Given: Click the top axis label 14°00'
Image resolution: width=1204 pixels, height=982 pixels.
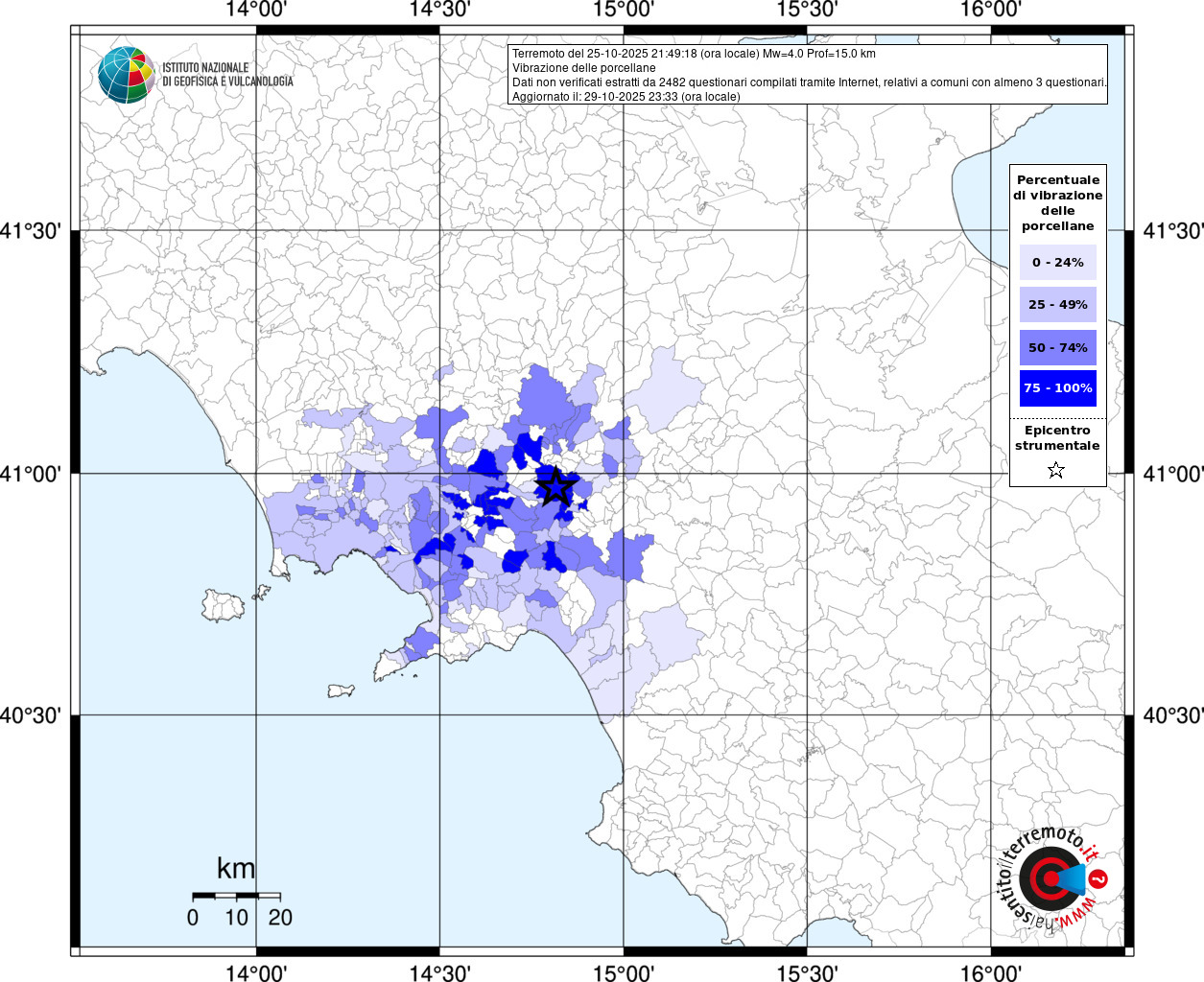Looking at the screenshot, I should [256, 10].
